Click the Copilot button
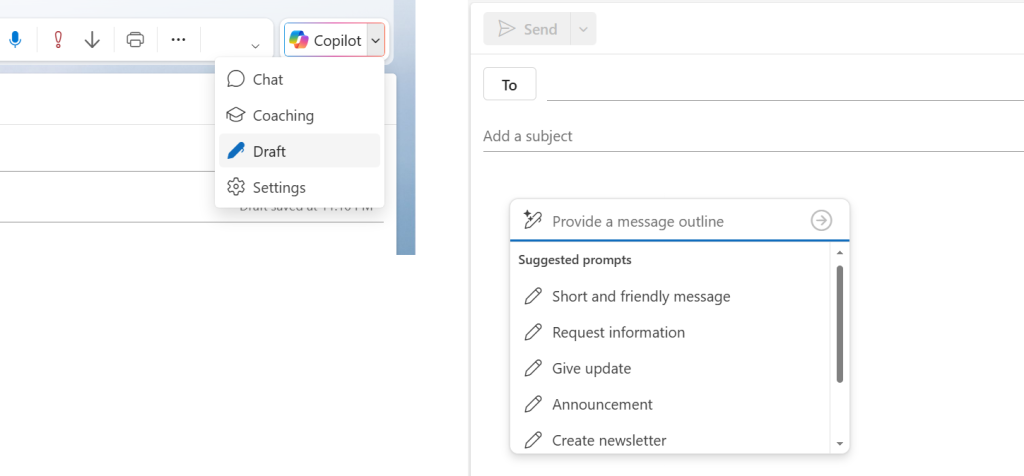1024x476 pixels. [x=325, y=41]
